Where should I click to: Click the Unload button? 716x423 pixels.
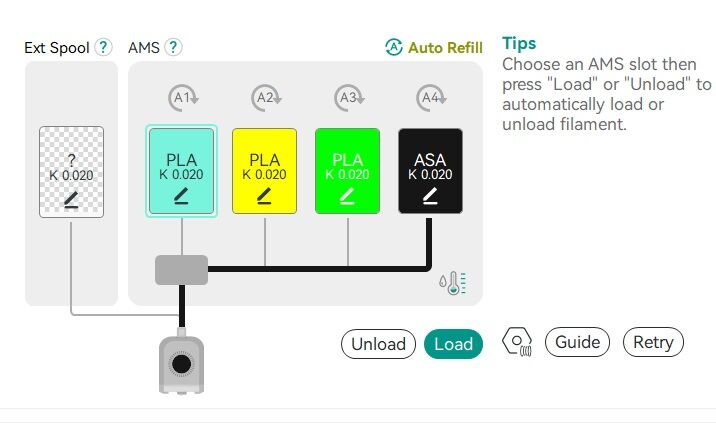tap(378, 344)
